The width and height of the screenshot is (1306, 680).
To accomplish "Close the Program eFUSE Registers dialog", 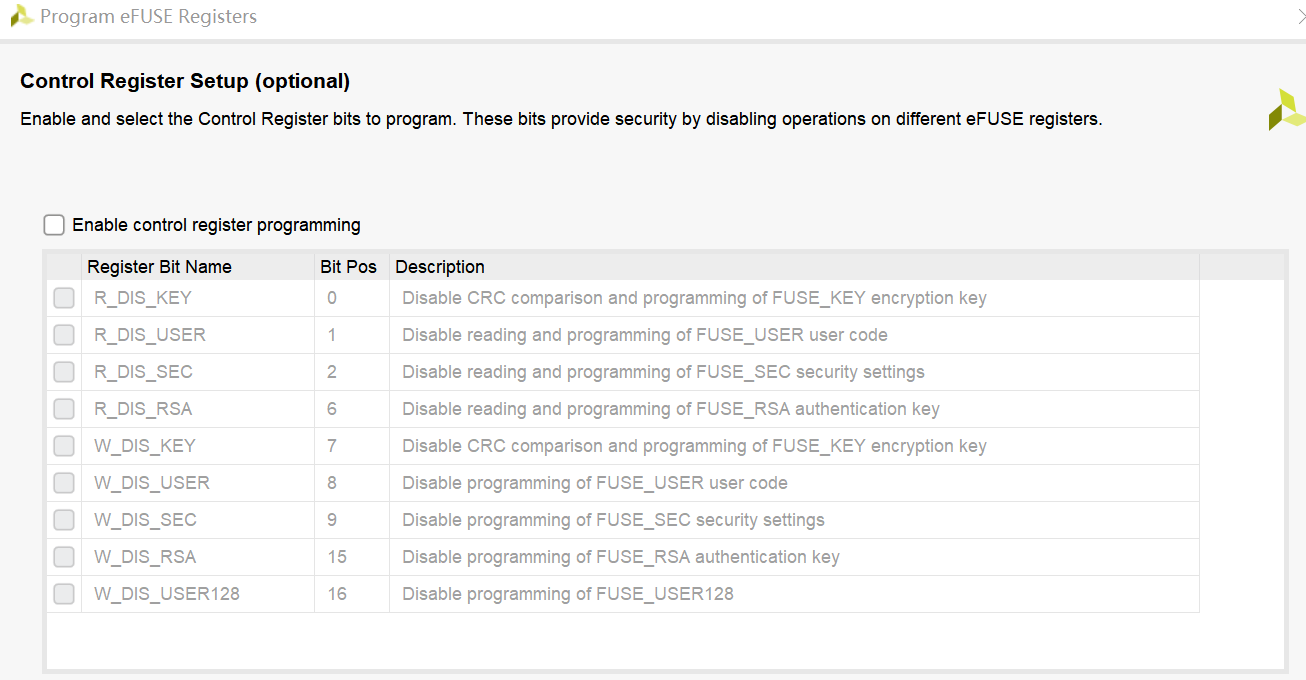I will tap(1300, 16).
